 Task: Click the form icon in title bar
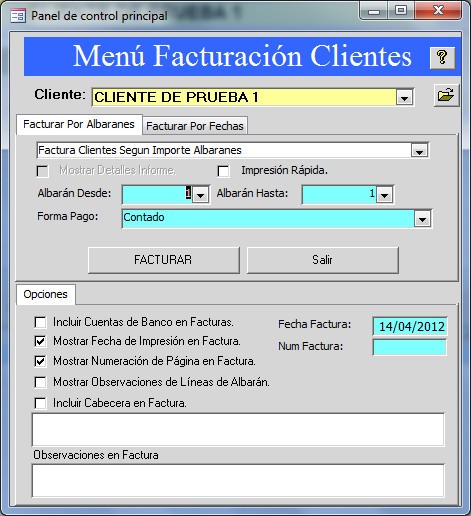point(18,16)
